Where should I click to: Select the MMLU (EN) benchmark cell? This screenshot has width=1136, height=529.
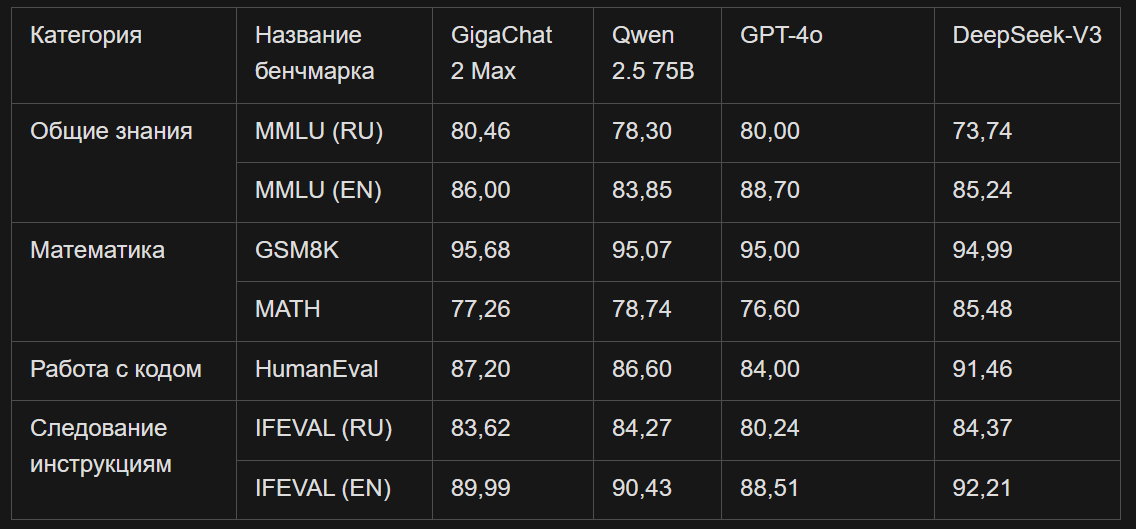click(x=334, y=192)
